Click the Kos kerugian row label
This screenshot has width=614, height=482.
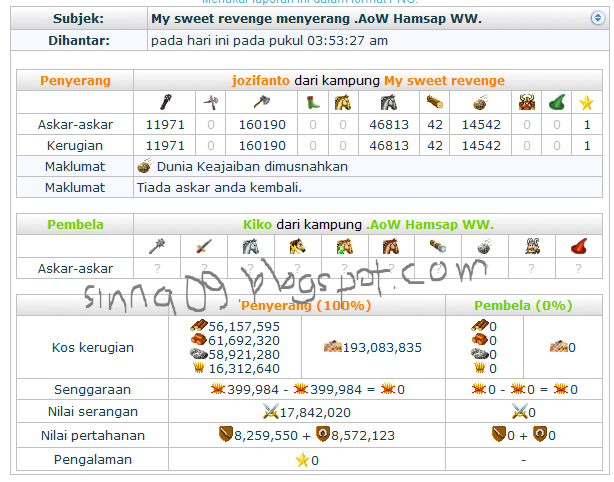pos(93,348)
